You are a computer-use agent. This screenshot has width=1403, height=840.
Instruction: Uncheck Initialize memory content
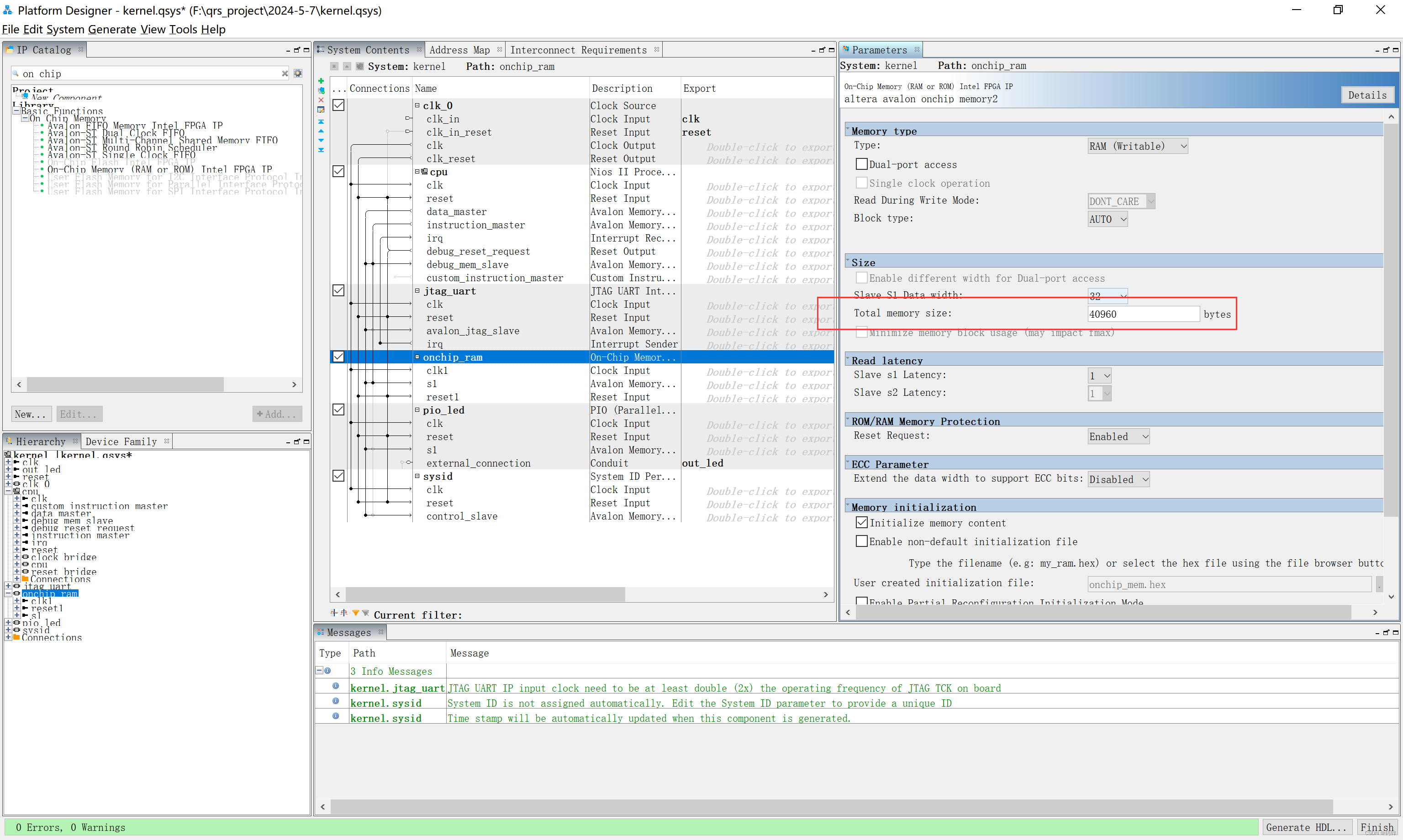(861, 522)
